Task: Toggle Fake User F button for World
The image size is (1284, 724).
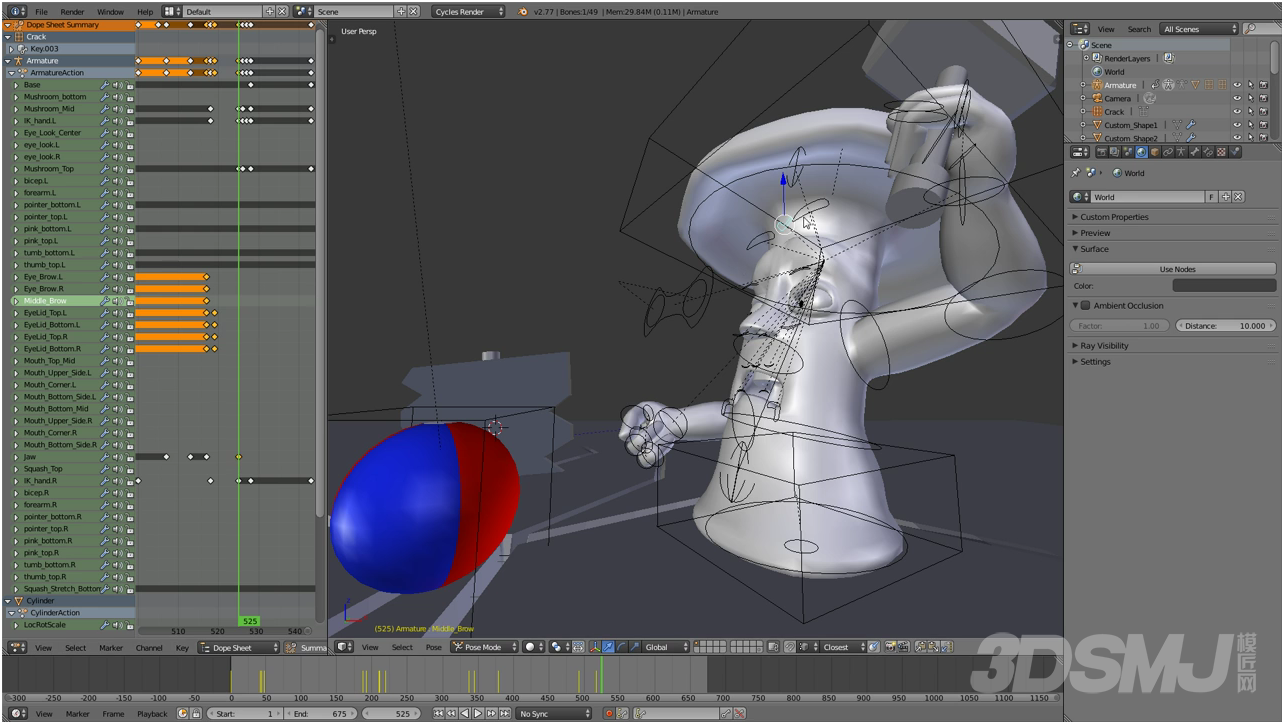Action: coord(1213,197)
